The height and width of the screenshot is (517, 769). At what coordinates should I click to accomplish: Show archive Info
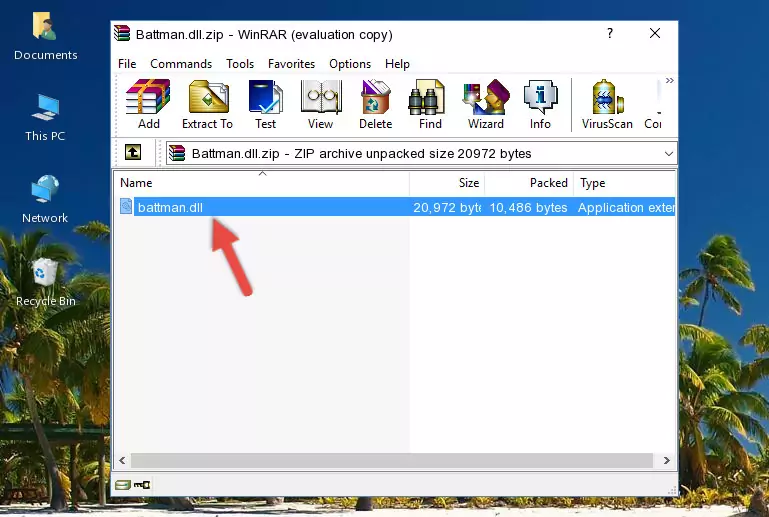click(540, 104)
